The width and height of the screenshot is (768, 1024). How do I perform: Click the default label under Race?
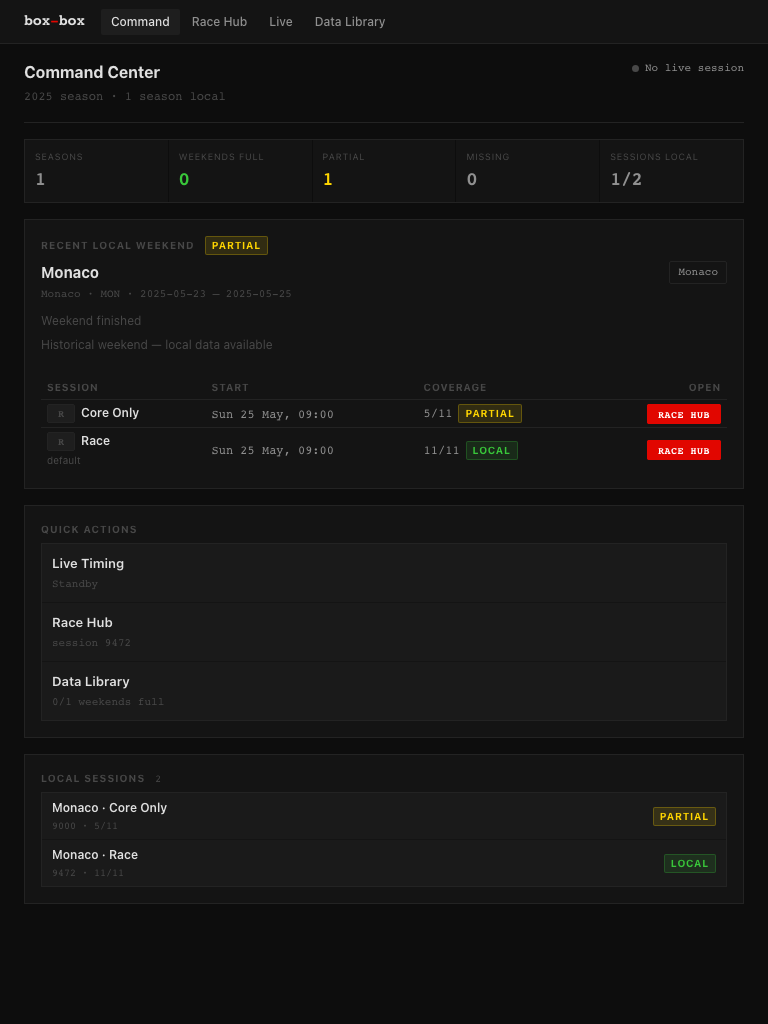tap(63, 460)
